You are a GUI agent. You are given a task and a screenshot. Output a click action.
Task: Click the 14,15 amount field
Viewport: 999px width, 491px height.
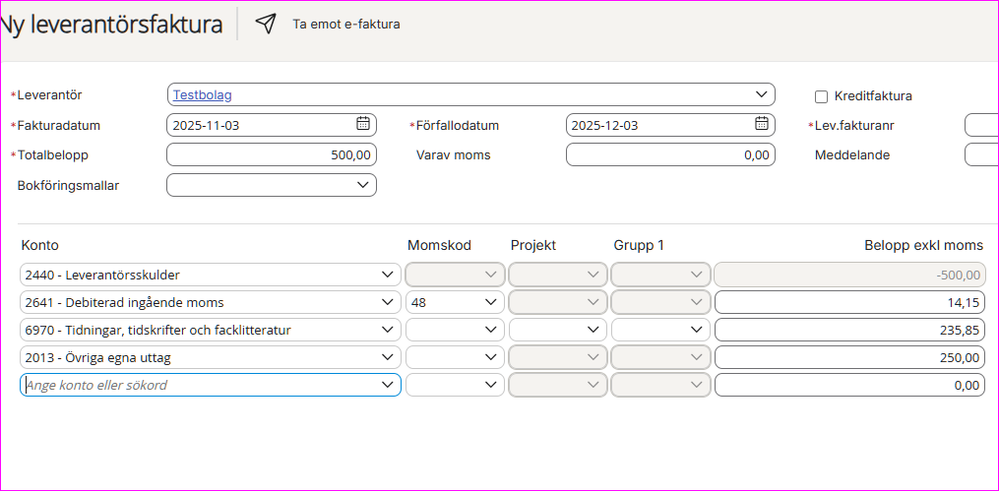[x=851, y=302]
